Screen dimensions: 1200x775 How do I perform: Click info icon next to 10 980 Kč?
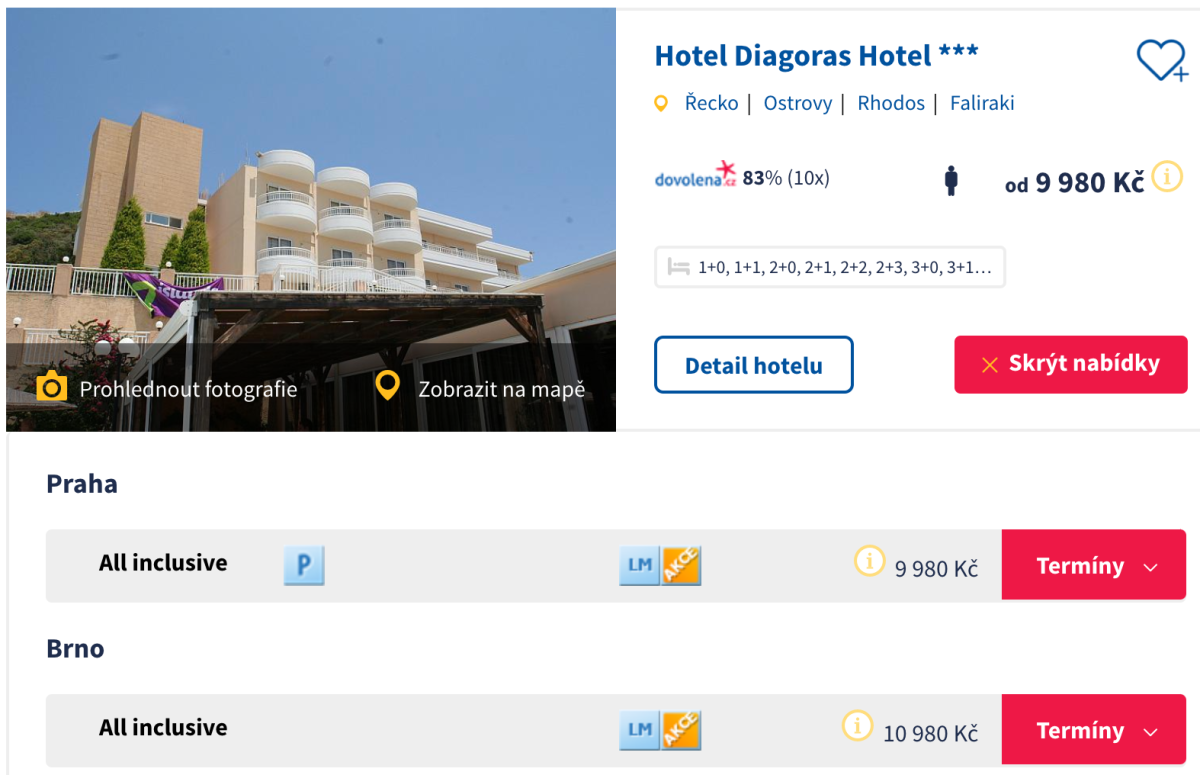(x=857, y=725)
